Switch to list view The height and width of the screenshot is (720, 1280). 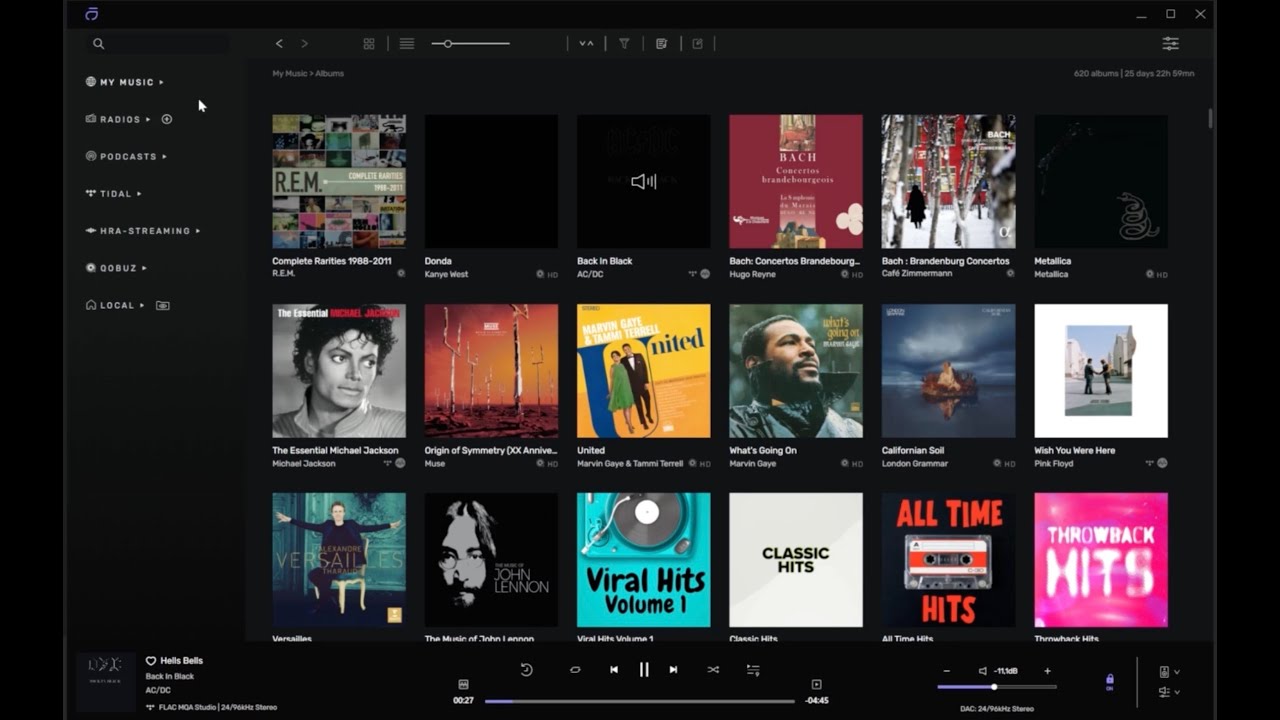[407, 44]
